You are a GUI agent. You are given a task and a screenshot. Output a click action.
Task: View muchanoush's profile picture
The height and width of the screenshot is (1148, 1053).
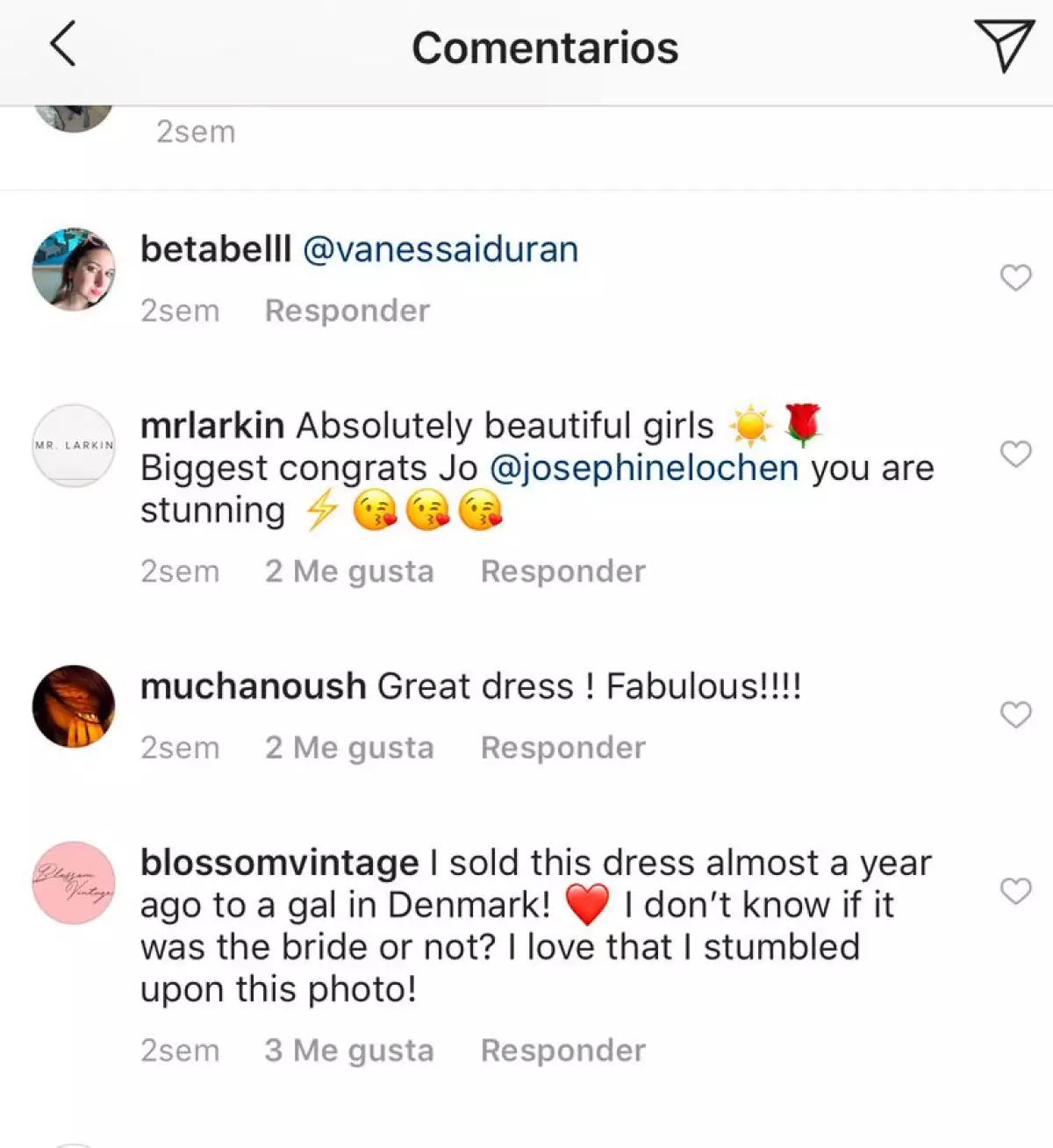coord(74,707)
